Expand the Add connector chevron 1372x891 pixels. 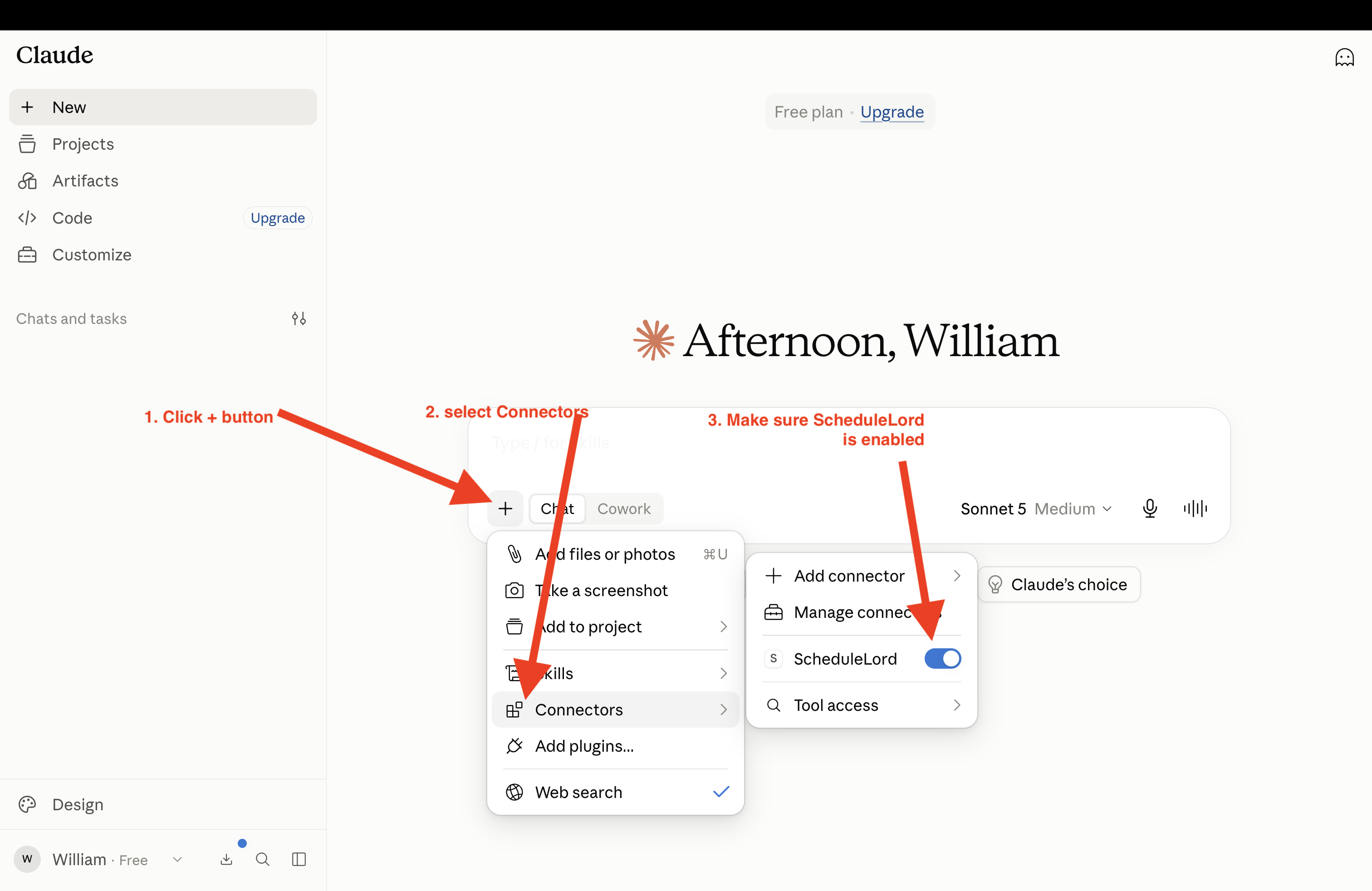pos(957,576)
